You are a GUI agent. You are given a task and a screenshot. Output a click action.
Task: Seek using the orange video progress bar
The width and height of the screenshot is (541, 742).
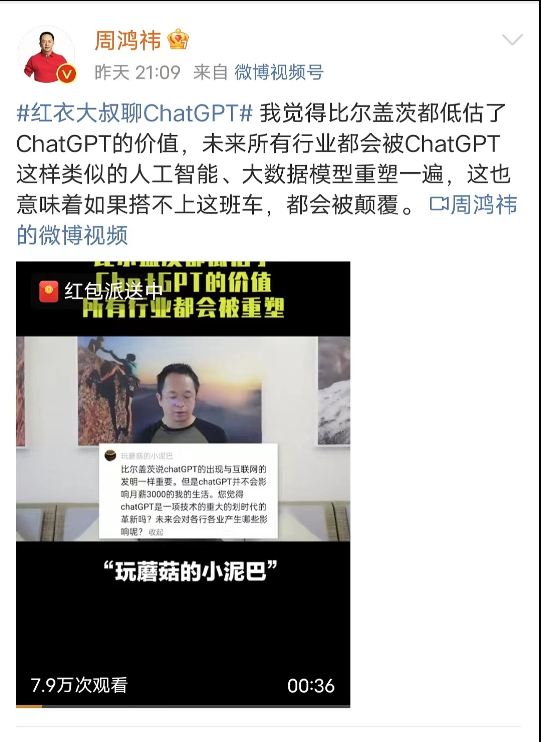point(29,706)
